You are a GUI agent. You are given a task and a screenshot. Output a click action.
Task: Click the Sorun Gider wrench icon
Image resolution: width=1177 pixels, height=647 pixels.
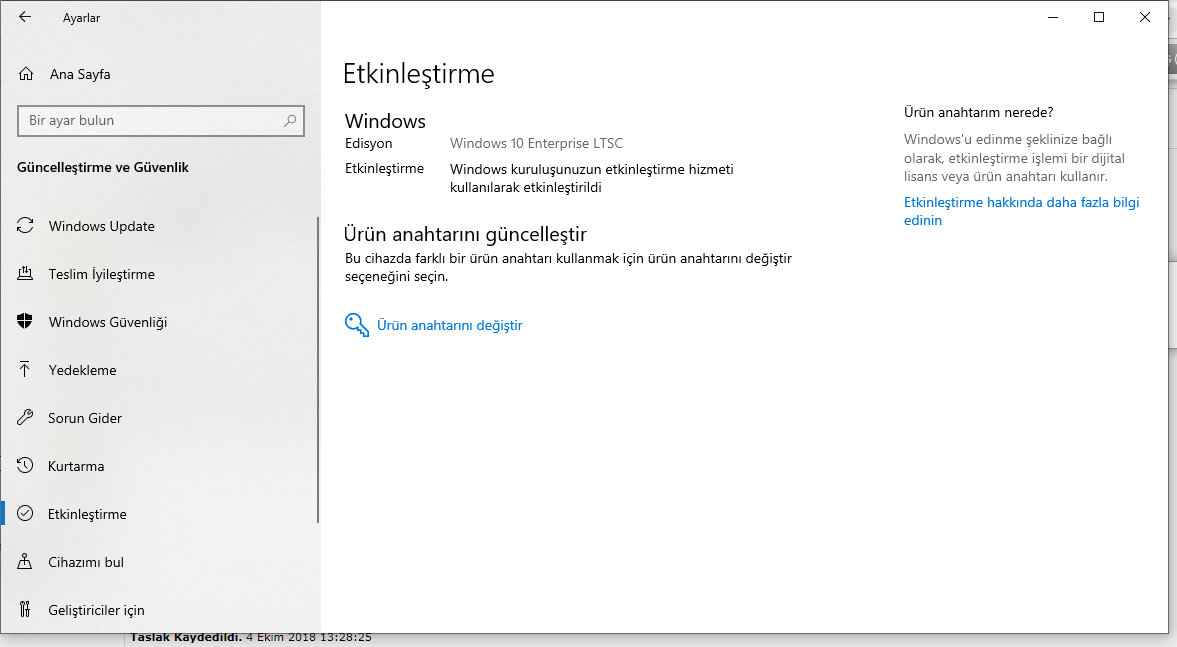(25, 417)
